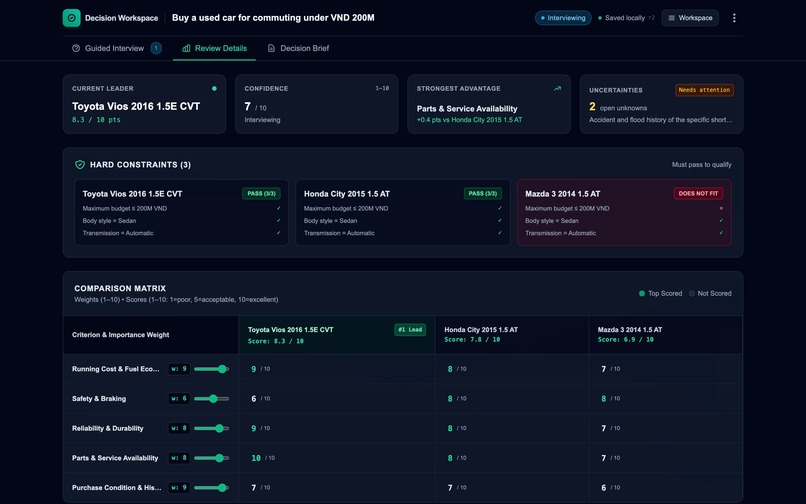Click Toyota Vios Parts & Service score 10
806x504 pixels.
click(x=256, y=458)
